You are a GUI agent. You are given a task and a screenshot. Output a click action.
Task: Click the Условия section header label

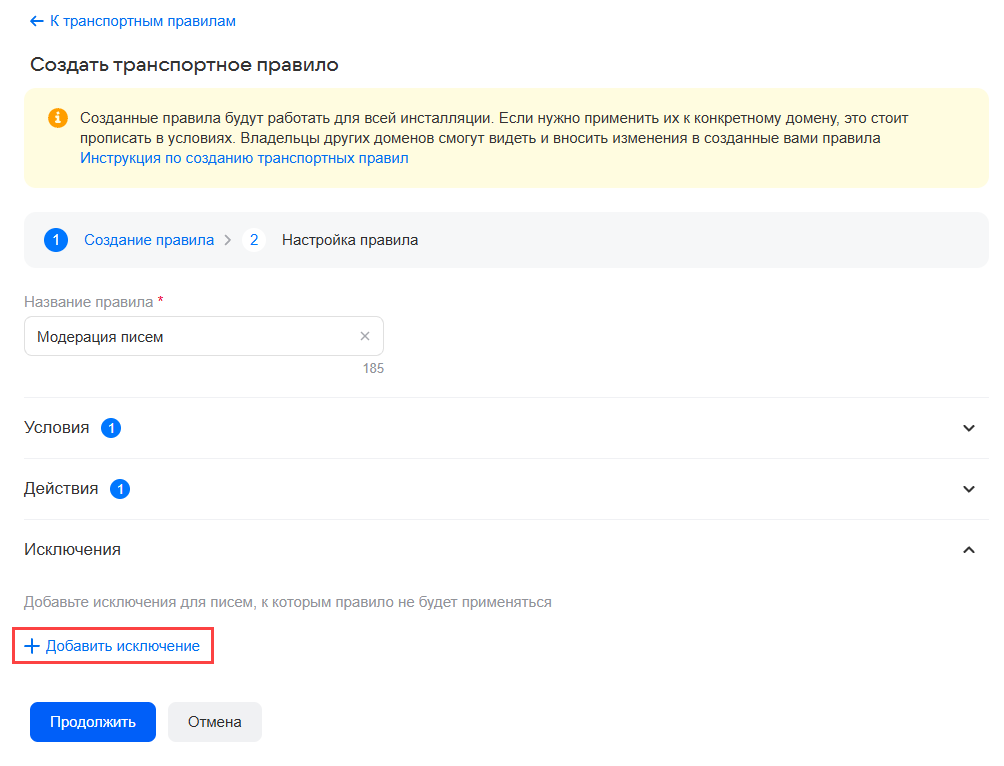click(x=56, y=428)
